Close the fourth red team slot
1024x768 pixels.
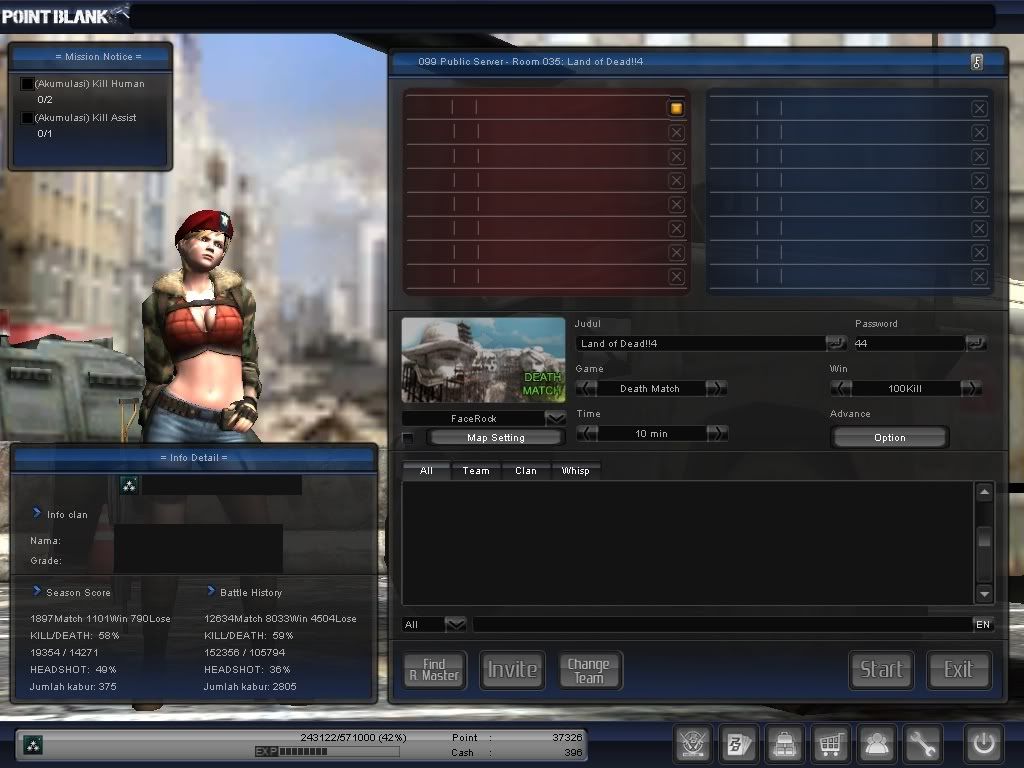[677, 180]
